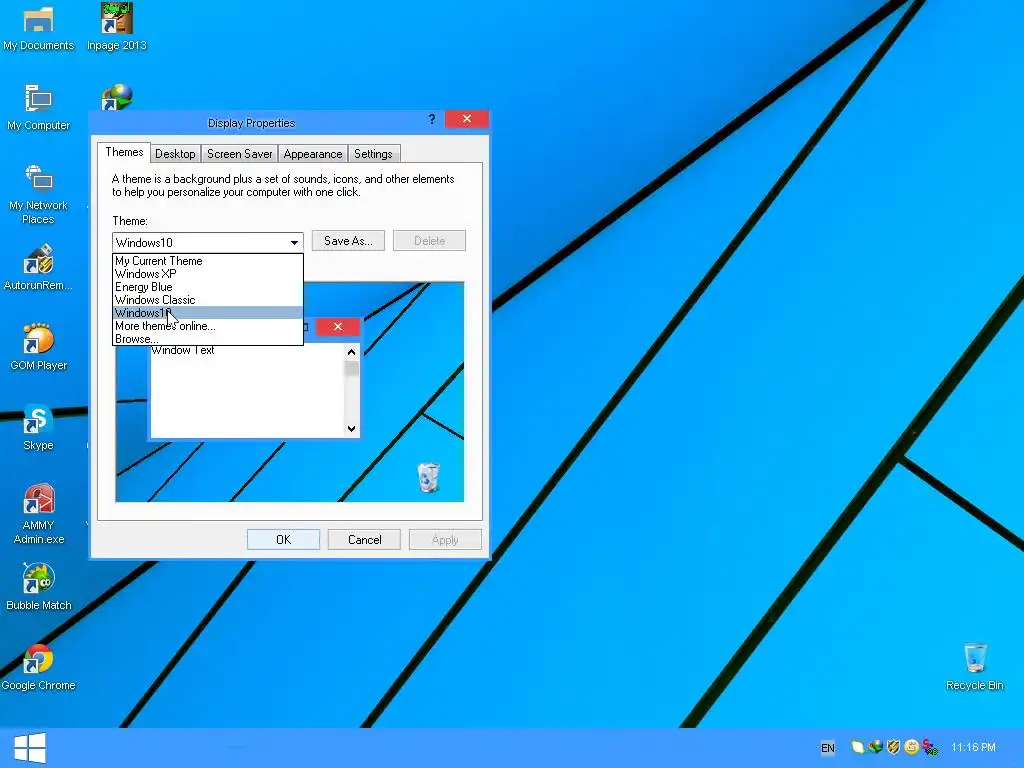This screenshot has height=768, width=1024.
Task: Click the white leaf tray icon
Action: click(x=857, y=747)
